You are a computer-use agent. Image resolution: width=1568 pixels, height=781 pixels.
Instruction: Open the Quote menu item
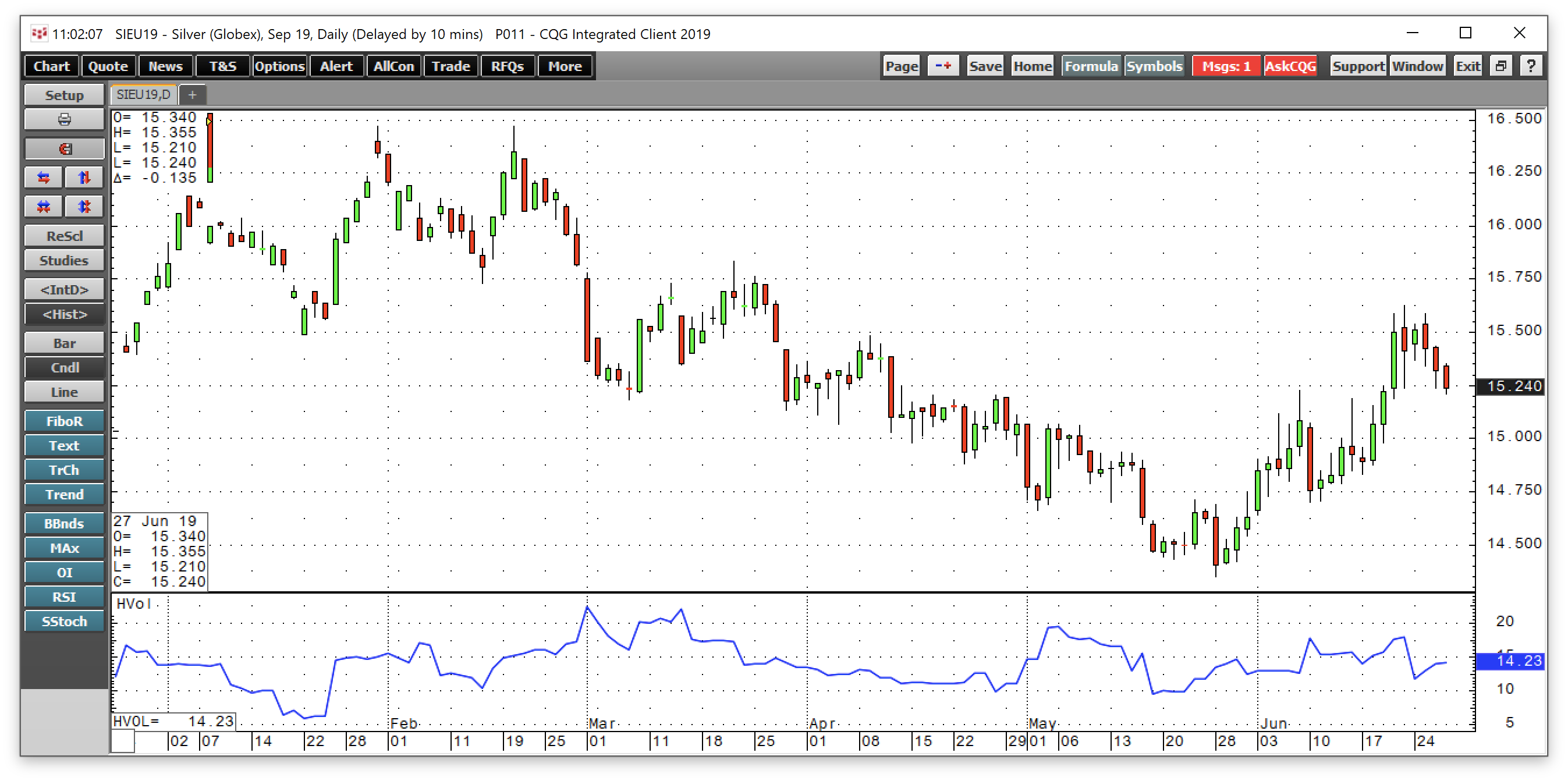pos(108,66)
